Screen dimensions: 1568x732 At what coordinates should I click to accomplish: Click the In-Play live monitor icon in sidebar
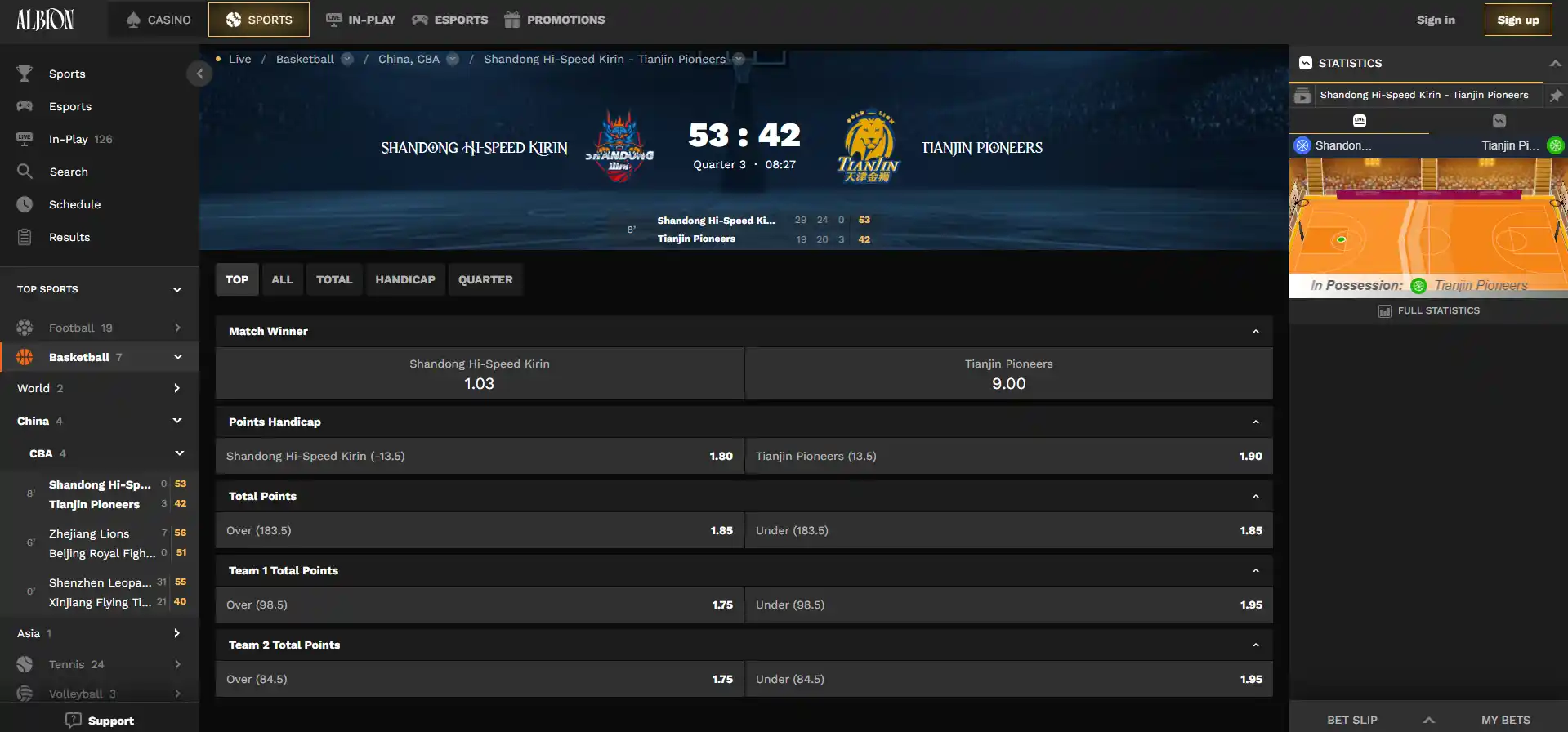25,139
